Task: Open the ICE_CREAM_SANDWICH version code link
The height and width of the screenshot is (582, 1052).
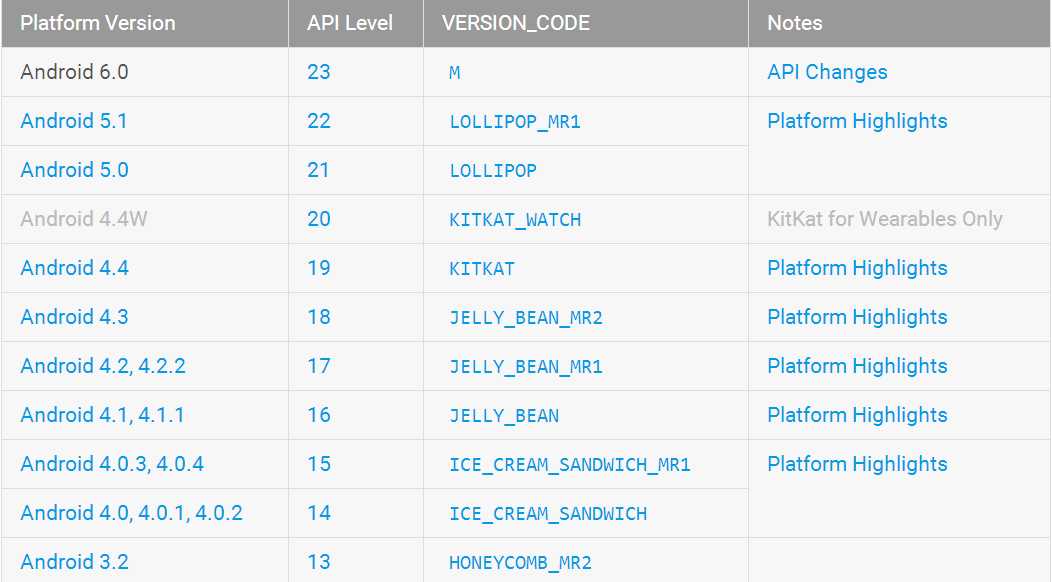Action: 548,514
